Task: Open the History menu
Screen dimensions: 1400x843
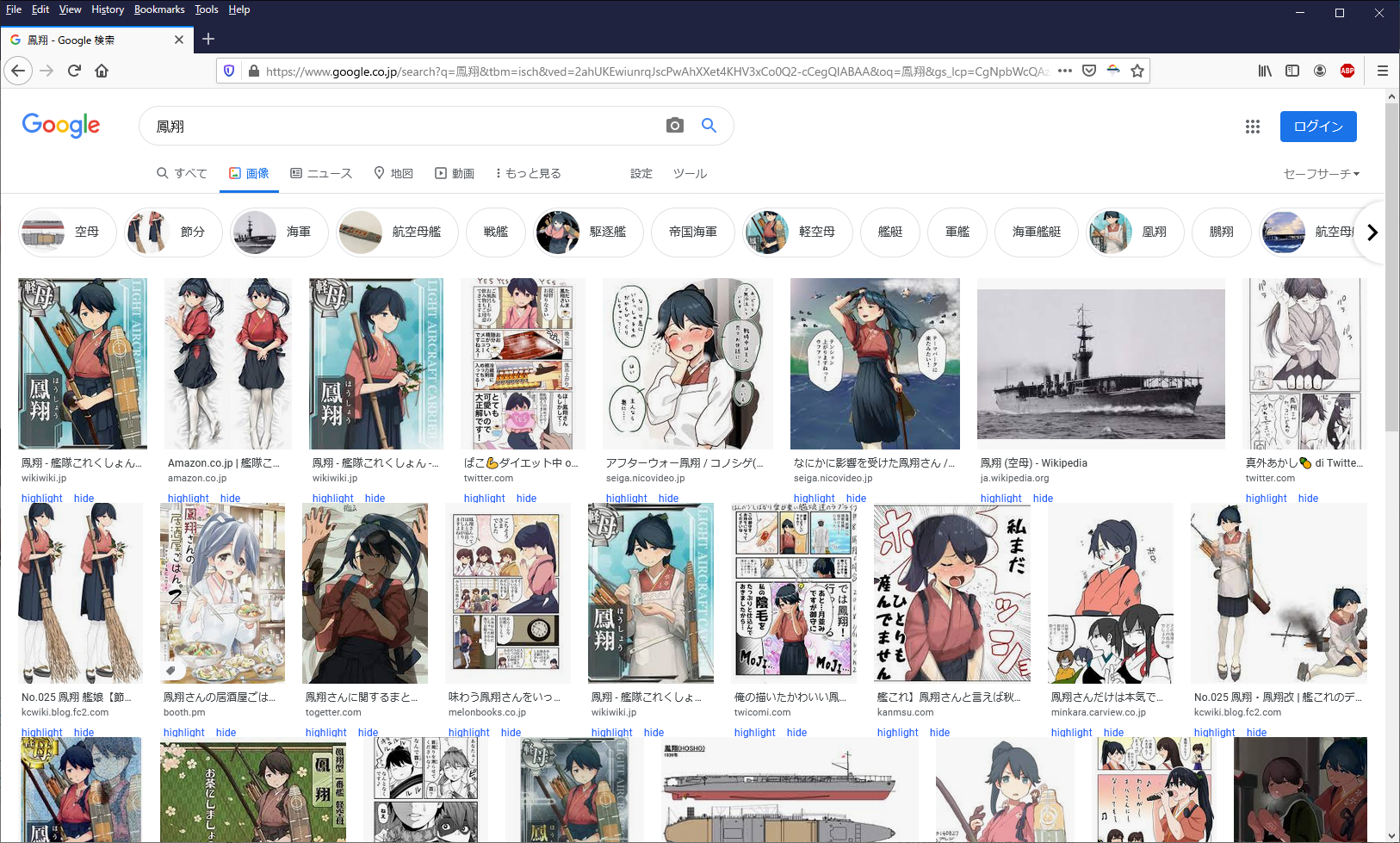Action: pos(108,9)
